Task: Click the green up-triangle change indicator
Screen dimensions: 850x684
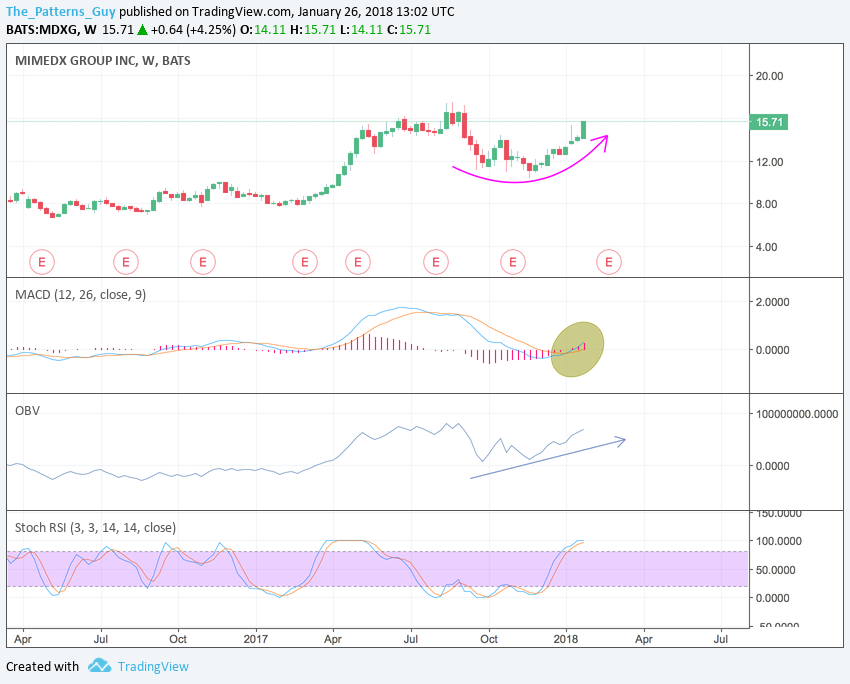Action: click(x=142, y=29)
